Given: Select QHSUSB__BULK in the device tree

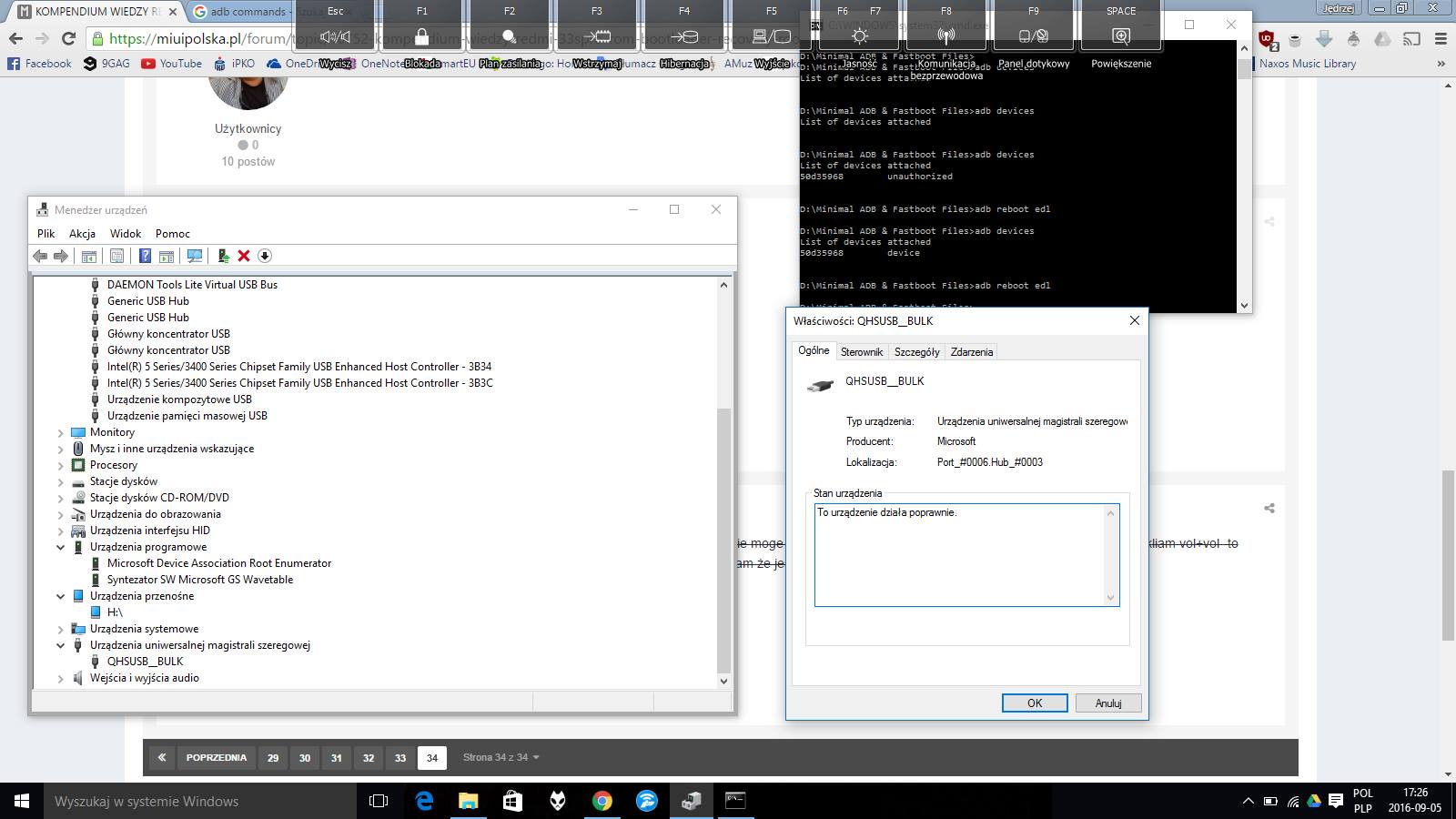Looking at the screenshot, I should [145, 662].
